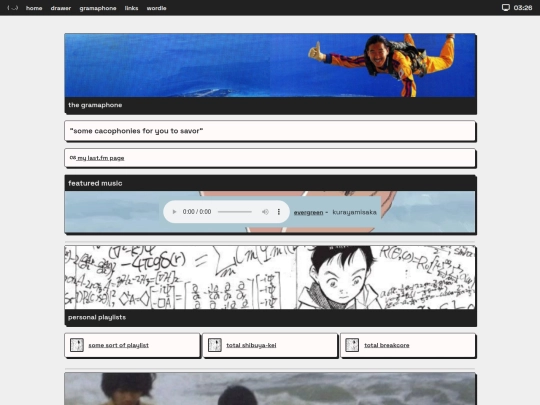Click thumbnail icon beside total shibuya-kei
The height and width of the screenshot is (405, 540).
(215, 345)
